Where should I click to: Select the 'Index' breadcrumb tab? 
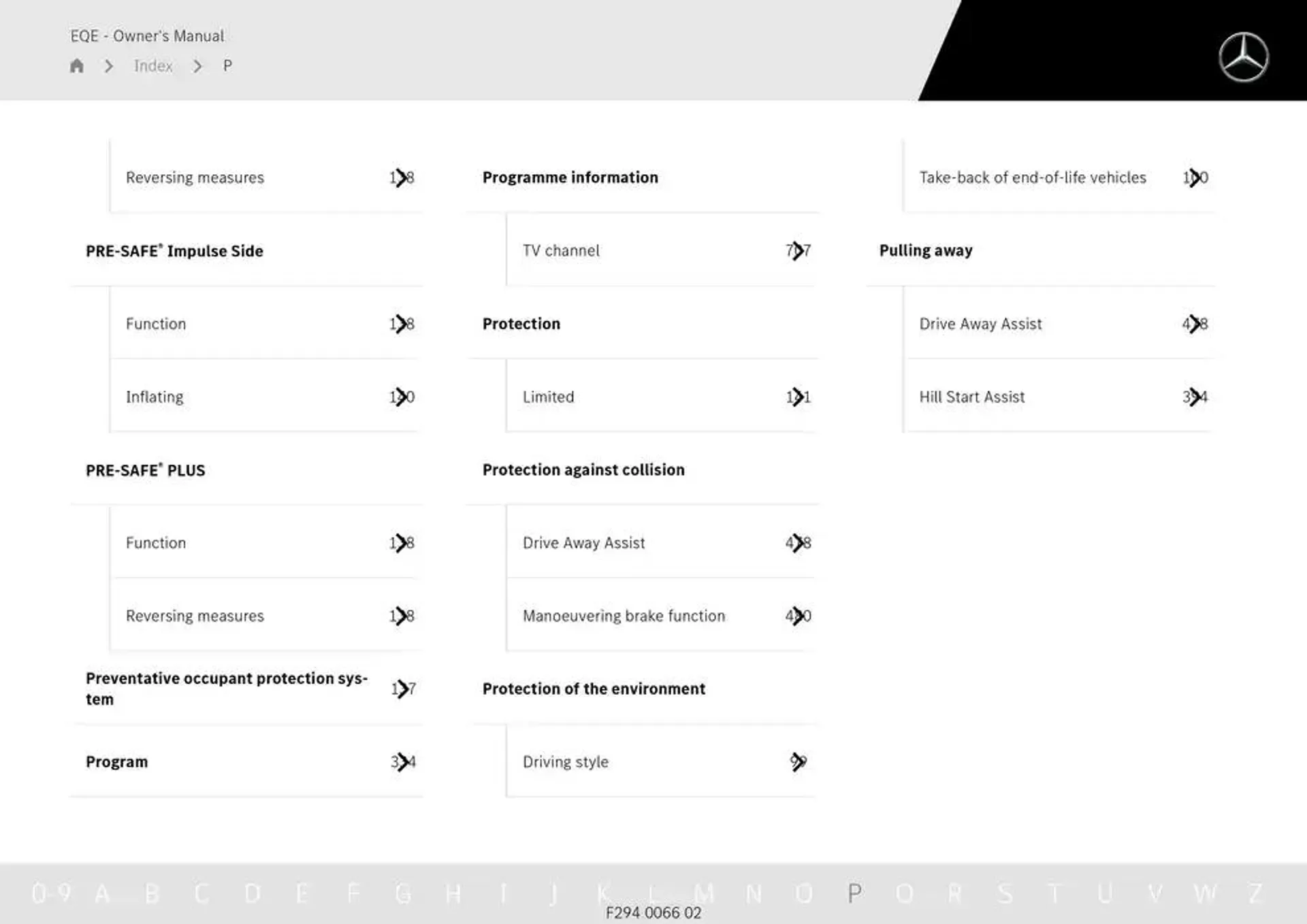(153, 65)
